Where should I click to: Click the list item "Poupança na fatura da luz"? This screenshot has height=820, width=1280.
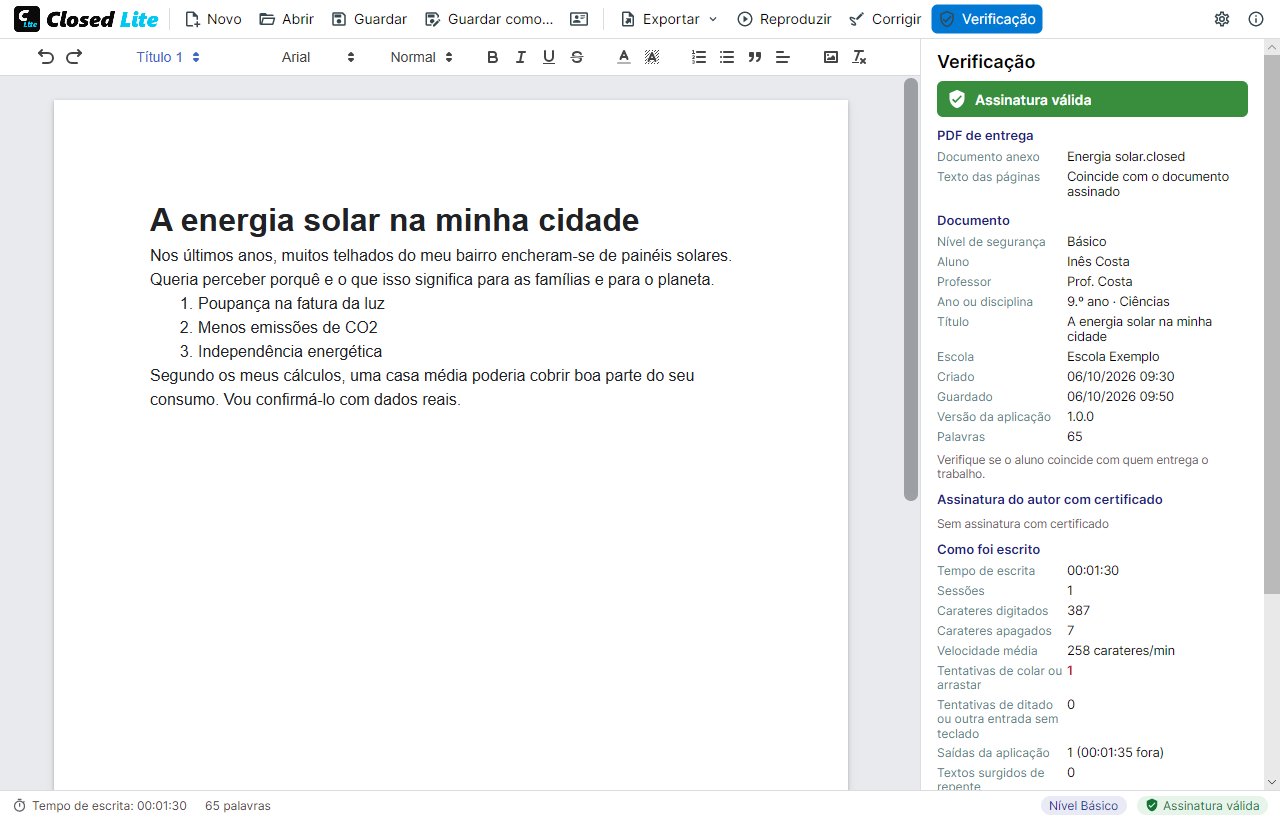[x=291, y=304]
